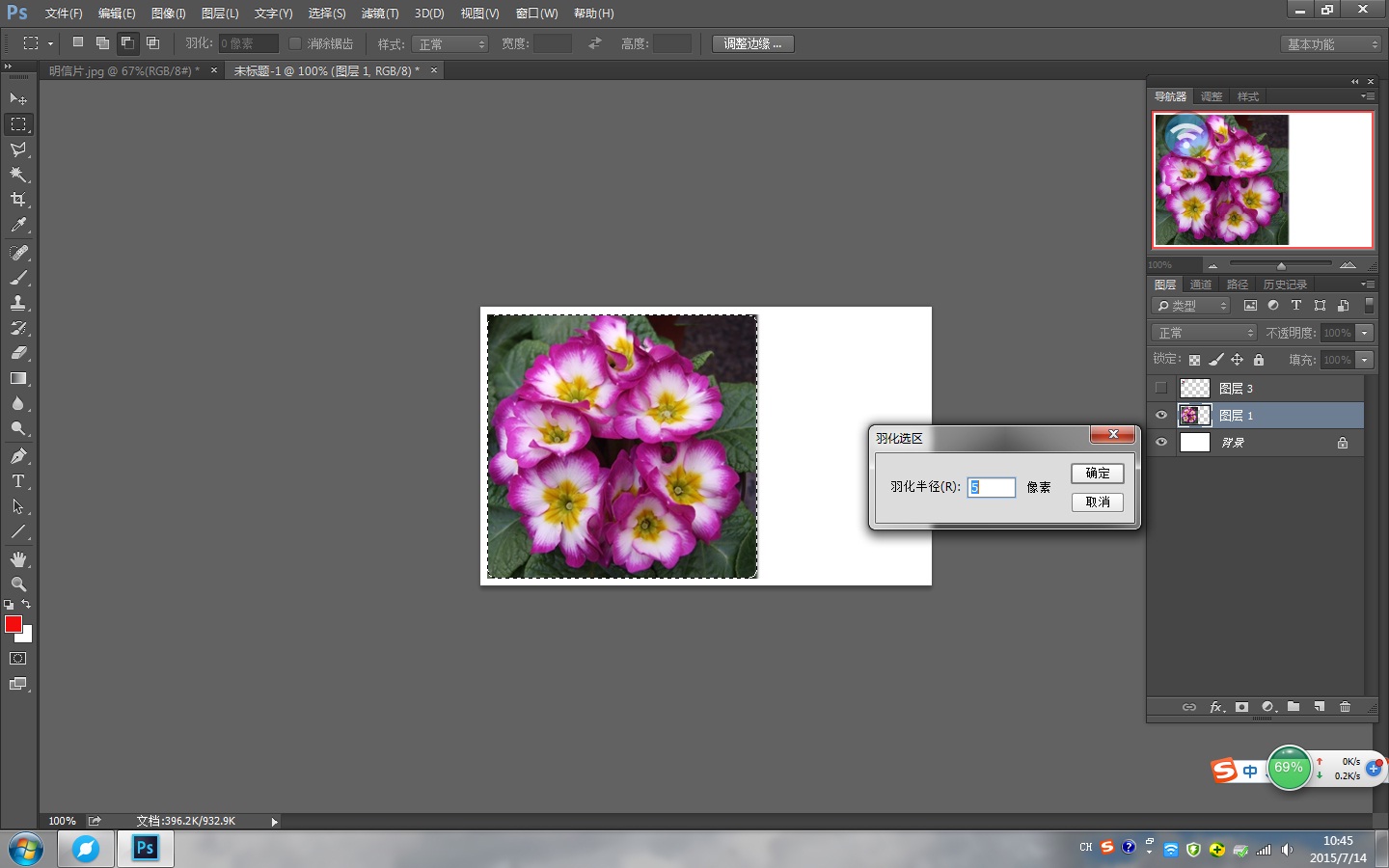This screenshot has width=1389, height=868.
Task: Toggle visibility of 图层 3
Action: (1161, 388)
